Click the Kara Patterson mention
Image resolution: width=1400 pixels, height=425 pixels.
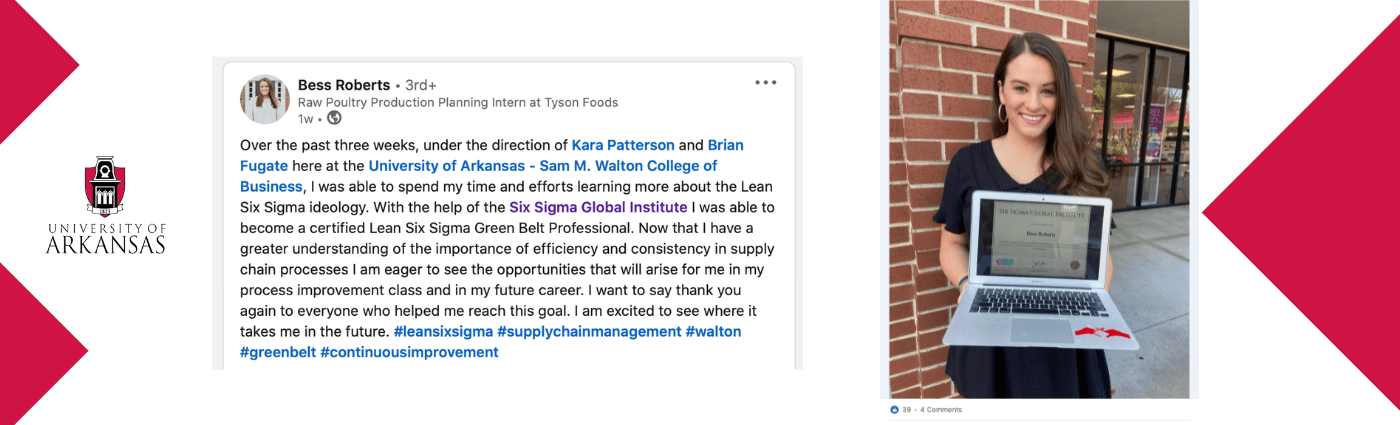pos(622,145)
